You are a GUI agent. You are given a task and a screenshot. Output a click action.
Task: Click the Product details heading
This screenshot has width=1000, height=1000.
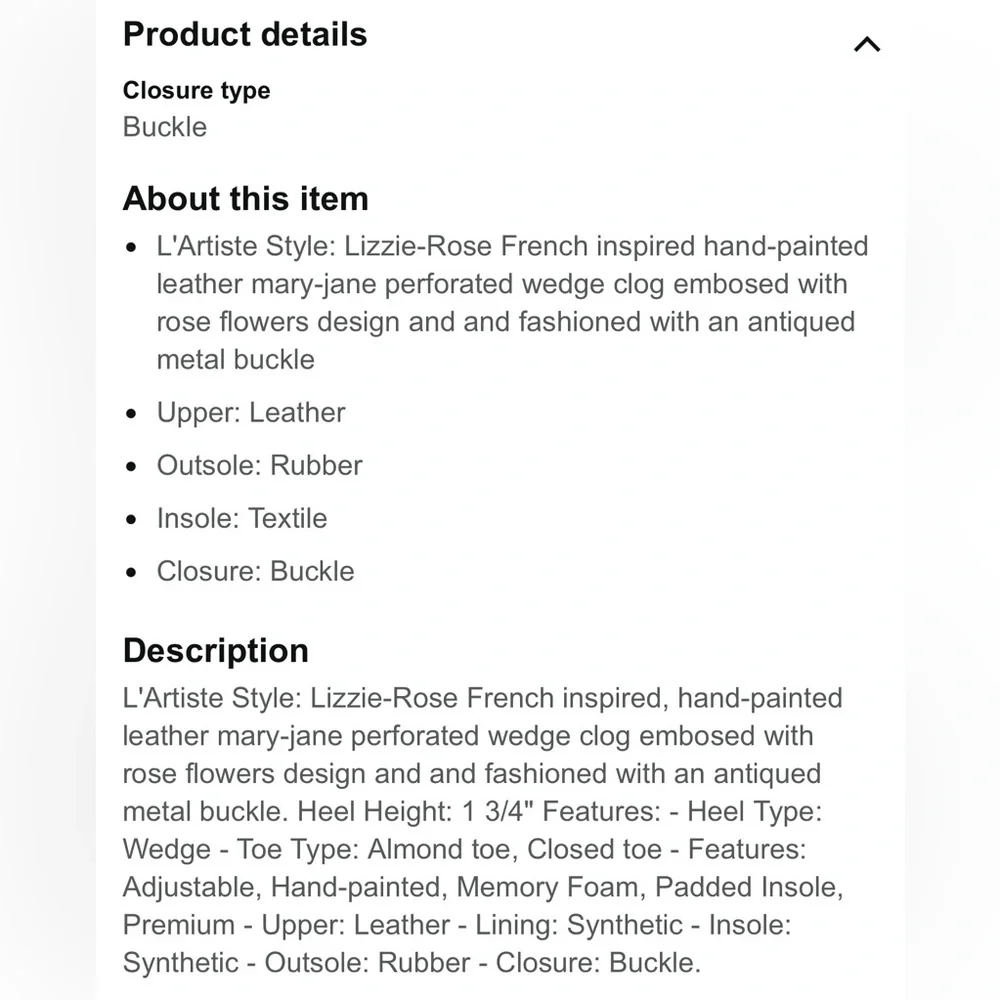245,34
